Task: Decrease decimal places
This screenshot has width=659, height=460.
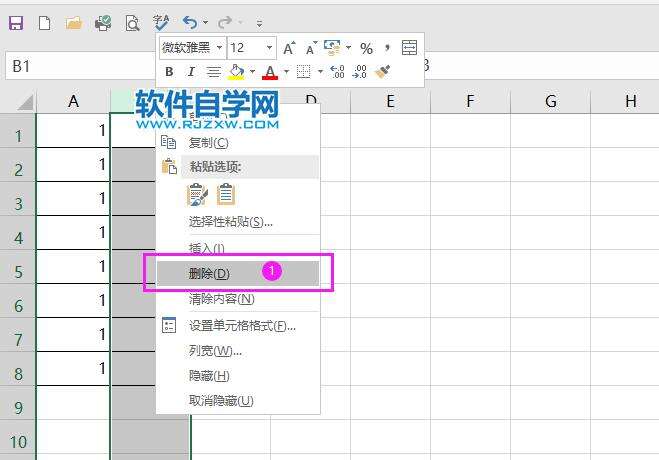Action: coord(360,72)
